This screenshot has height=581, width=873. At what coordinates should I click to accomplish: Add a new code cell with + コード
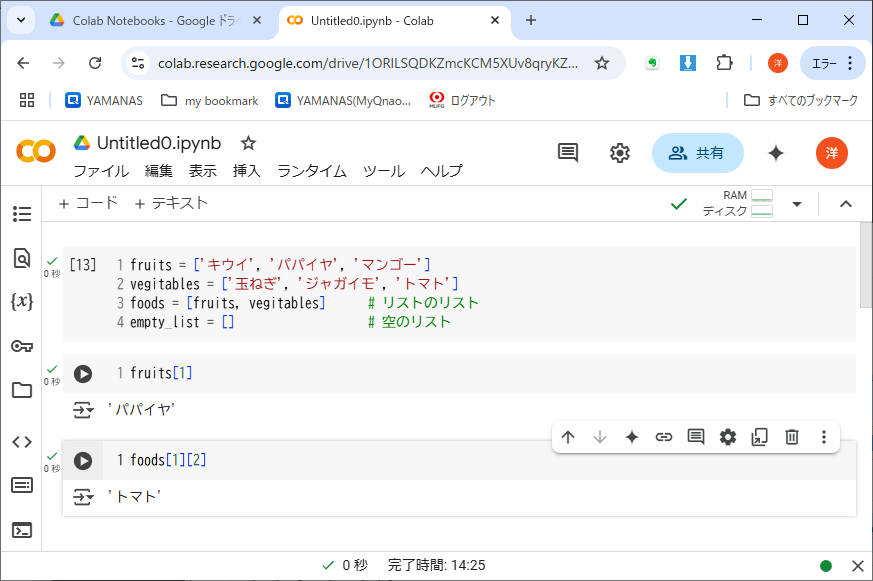click(88, 203)
